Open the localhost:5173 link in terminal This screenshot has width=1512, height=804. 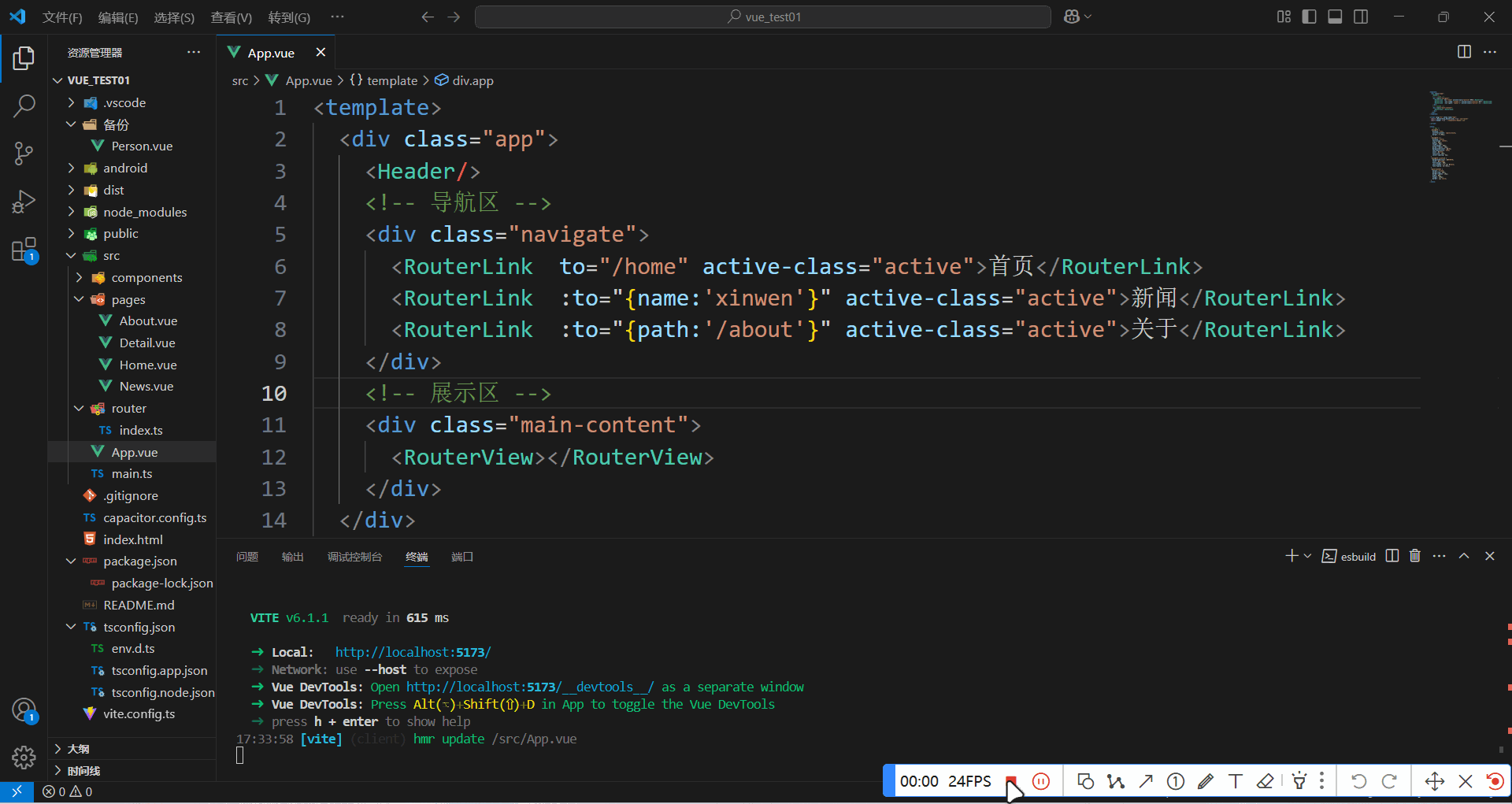413,652
